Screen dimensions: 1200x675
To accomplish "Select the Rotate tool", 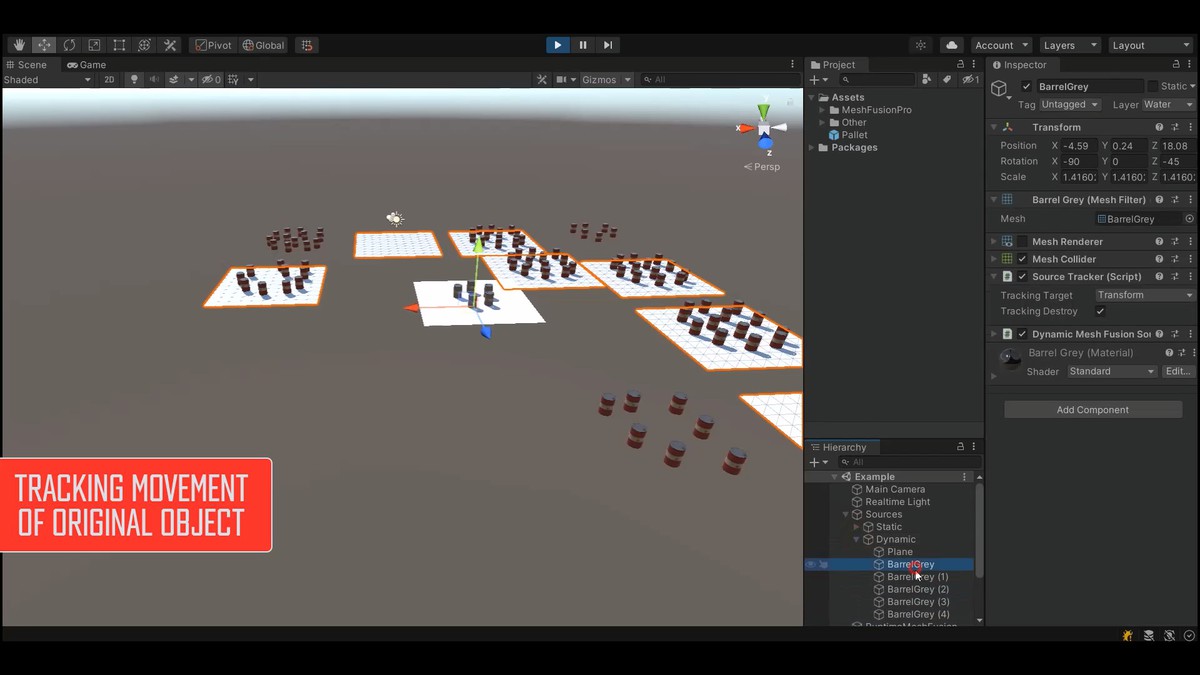I will [69, 45].
